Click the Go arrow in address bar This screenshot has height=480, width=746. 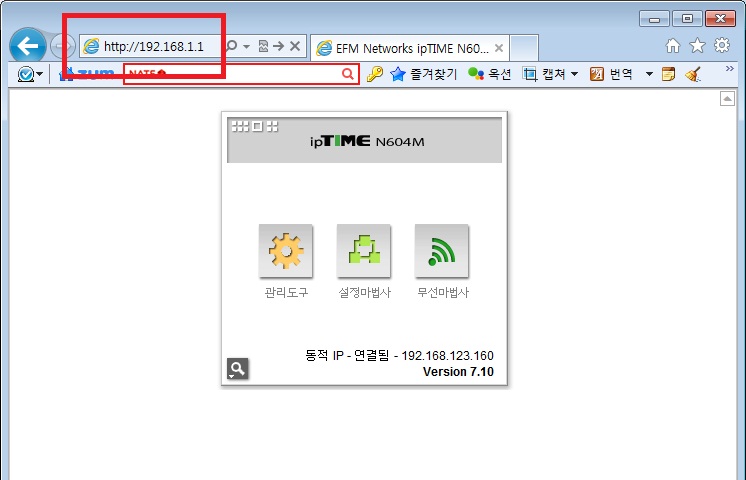279,46
